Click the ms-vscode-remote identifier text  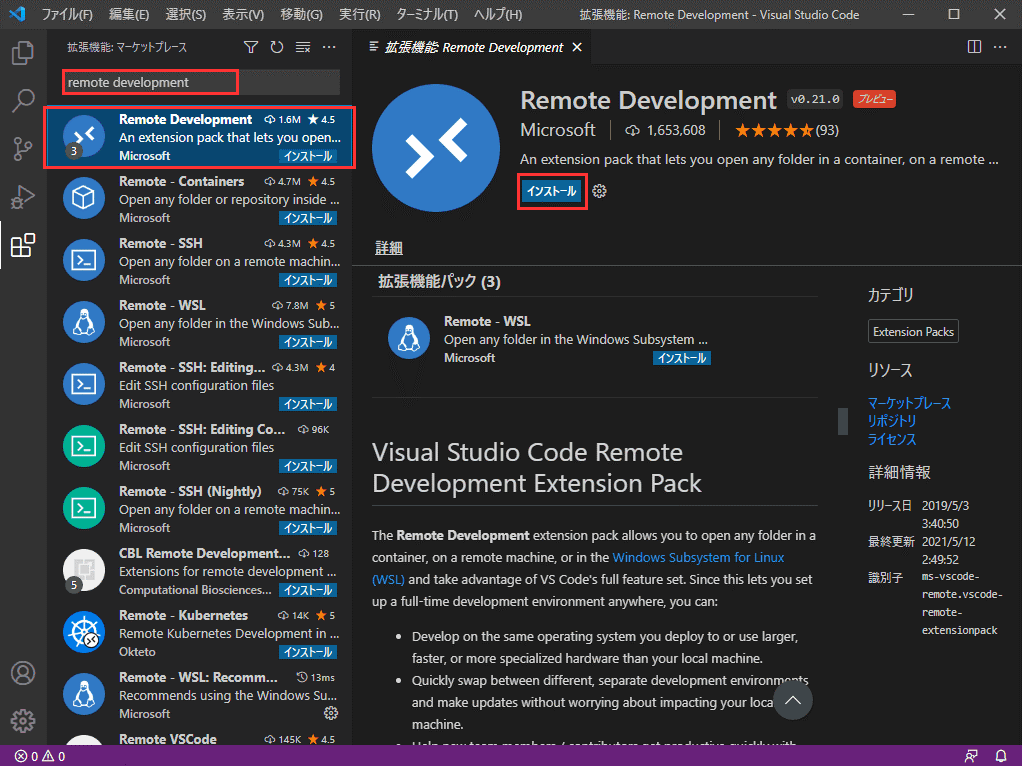coord(960,603)
